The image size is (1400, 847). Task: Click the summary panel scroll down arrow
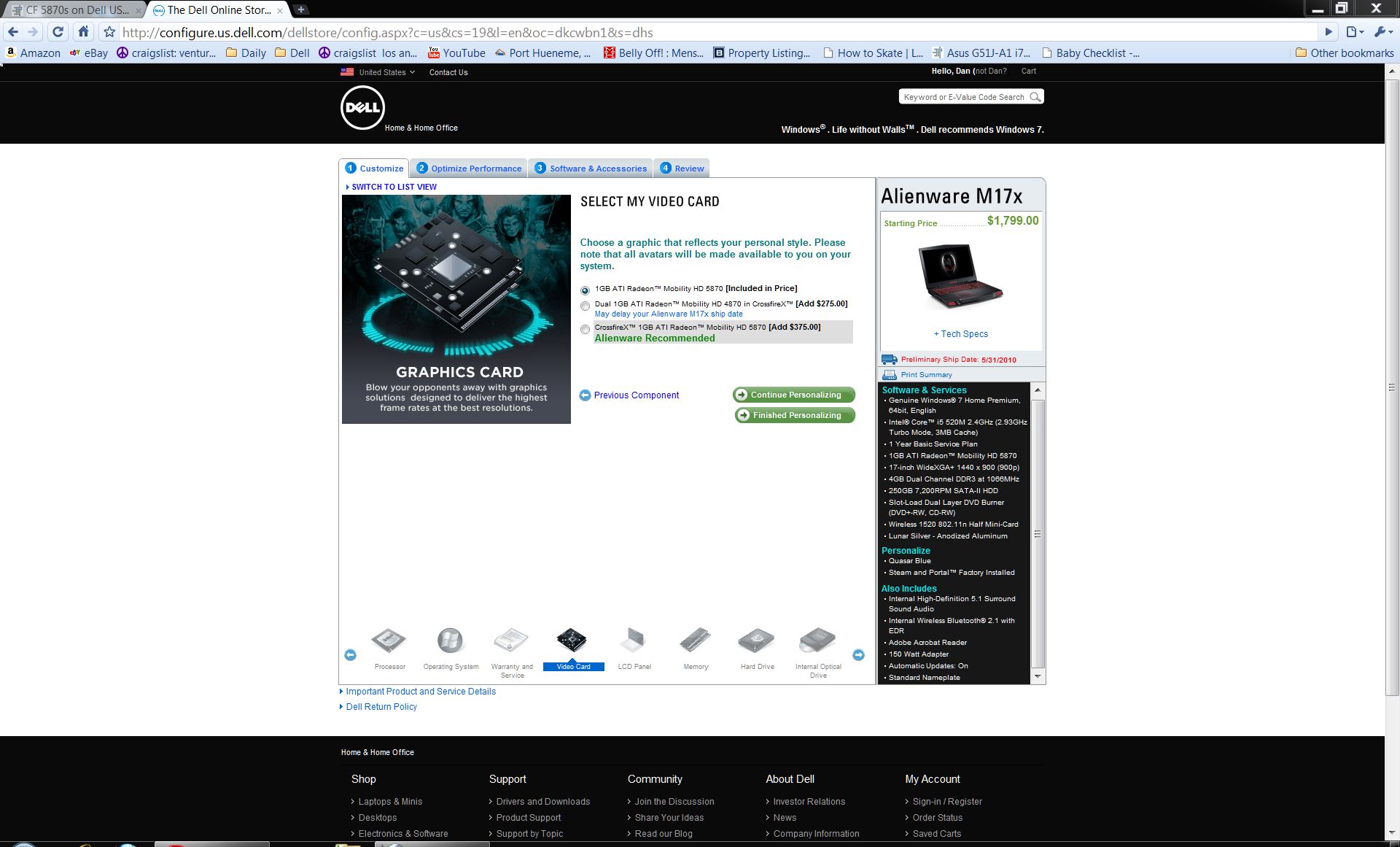[x=1038, y=677]
